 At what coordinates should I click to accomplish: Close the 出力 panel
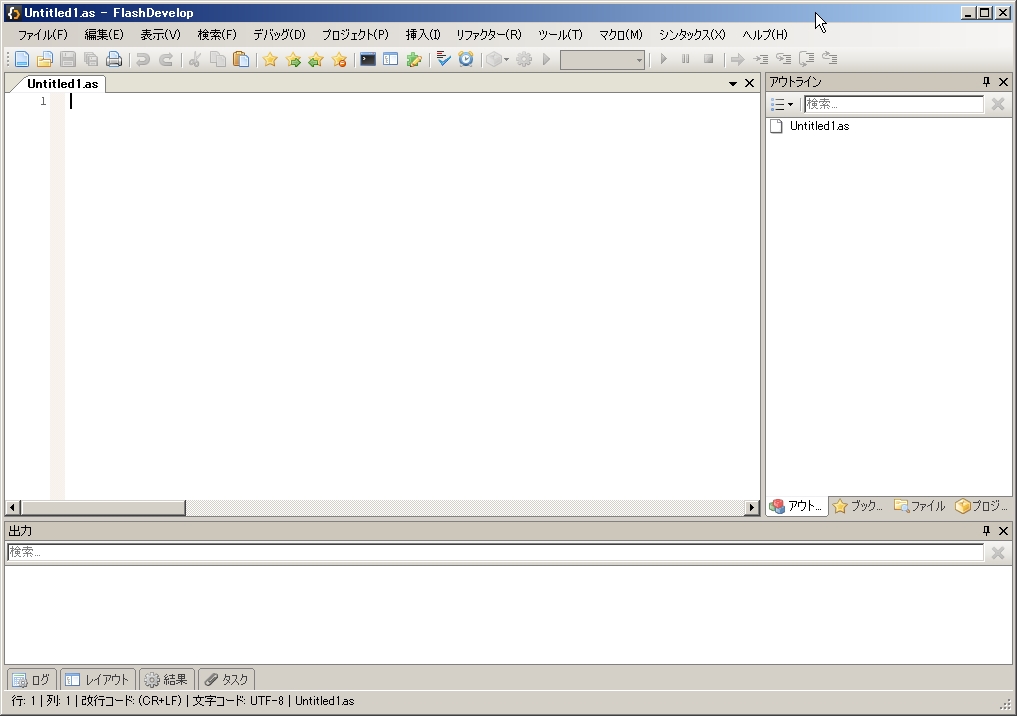pos(1003,531)
